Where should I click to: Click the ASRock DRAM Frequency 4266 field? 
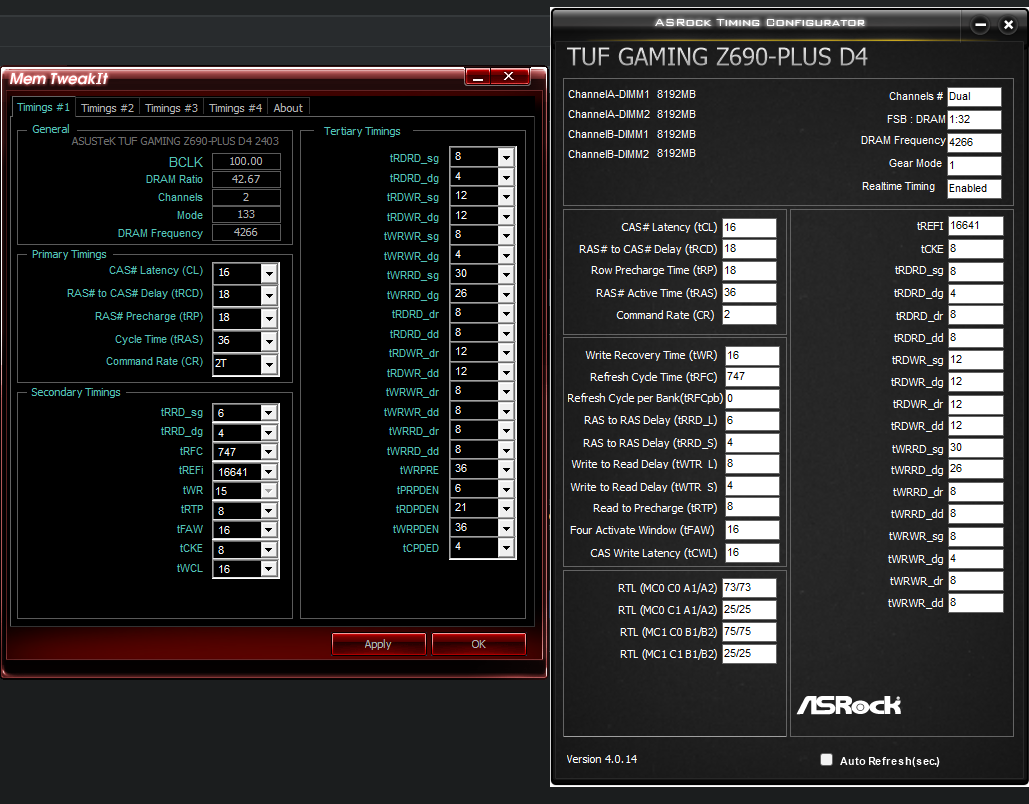[x=974, y=142]
